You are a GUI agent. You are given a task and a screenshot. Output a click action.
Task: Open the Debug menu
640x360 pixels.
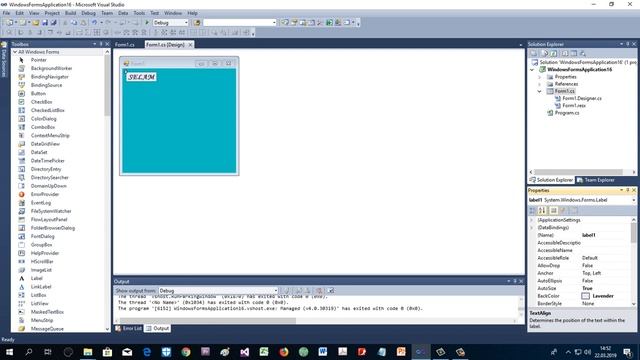(88, 13)
